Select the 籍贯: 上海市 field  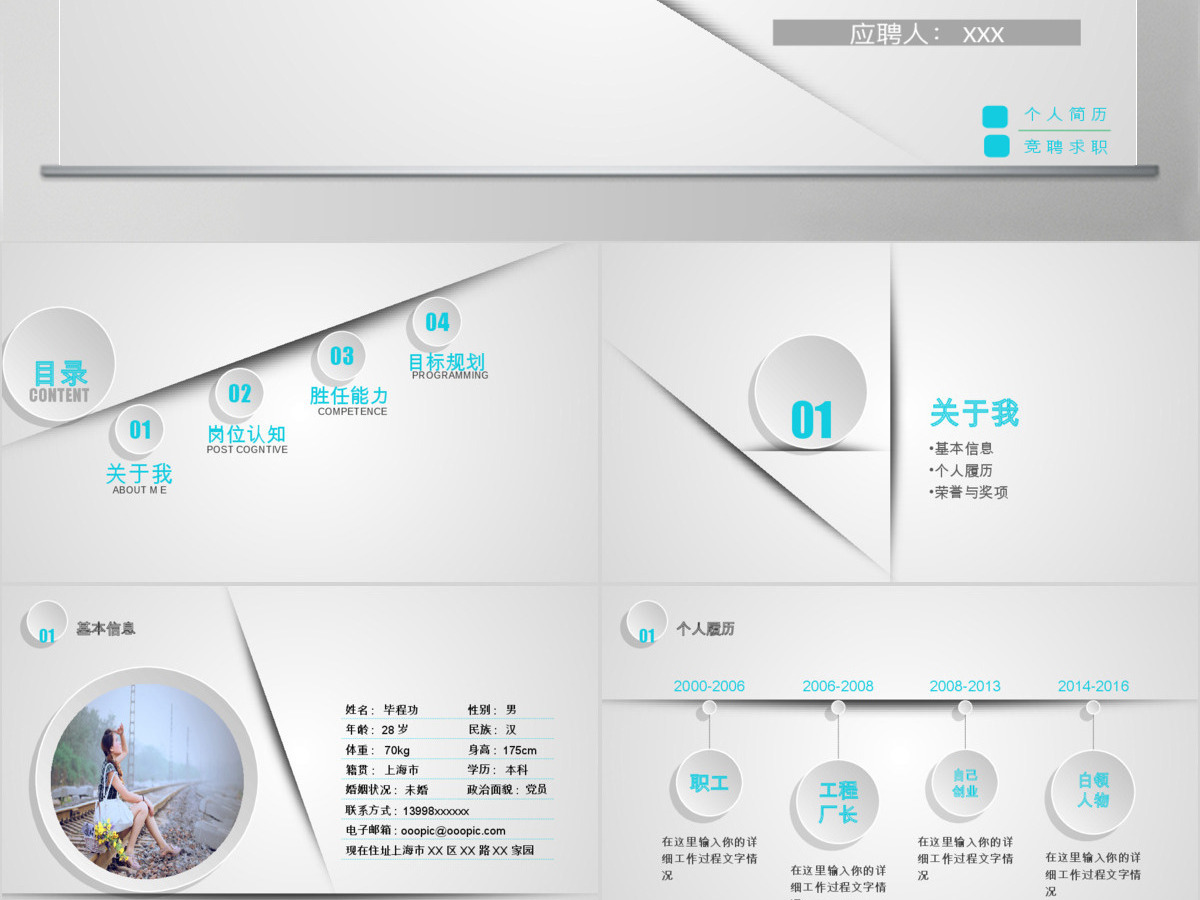(x=382, y=770)
